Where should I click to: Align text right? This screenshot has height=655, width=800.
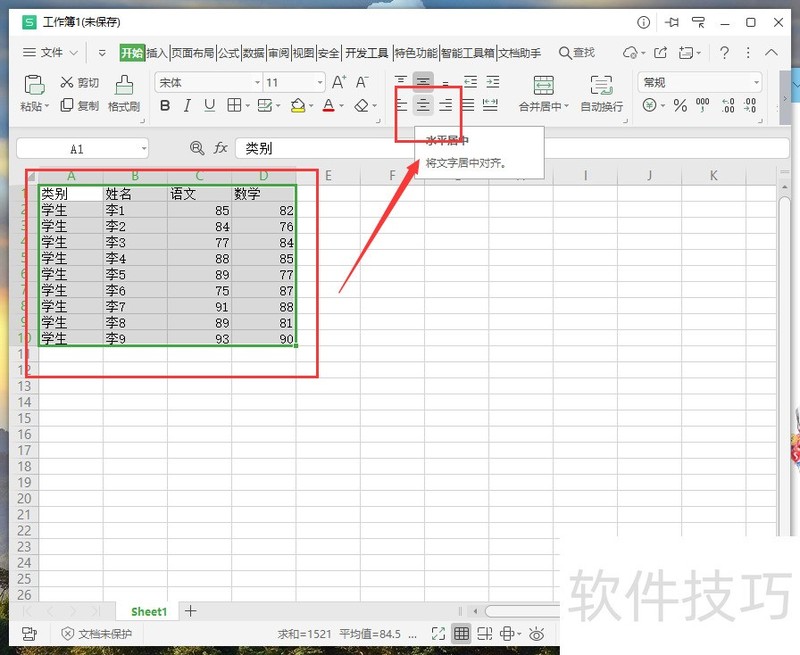(x=445, y=106)
